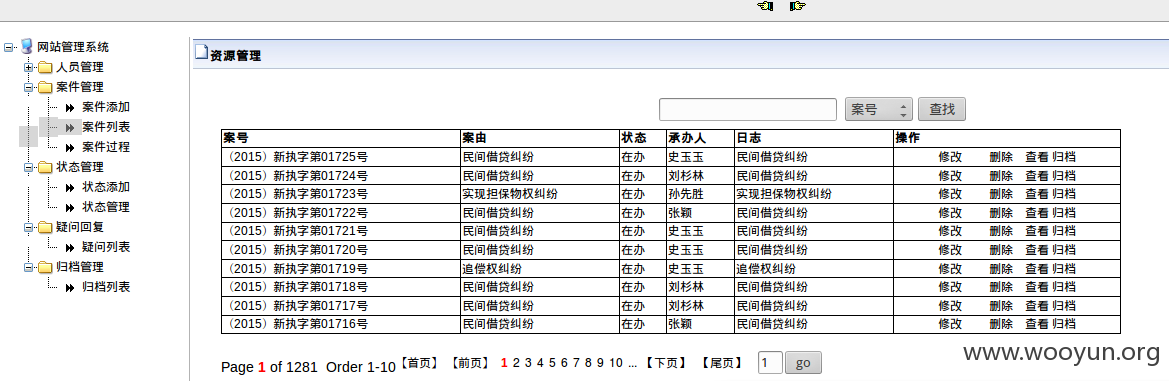The image size is (1169, 381).
Task: Click 查看 for case 01721号
Action: pyautogui.click(x=1037, y=231)
